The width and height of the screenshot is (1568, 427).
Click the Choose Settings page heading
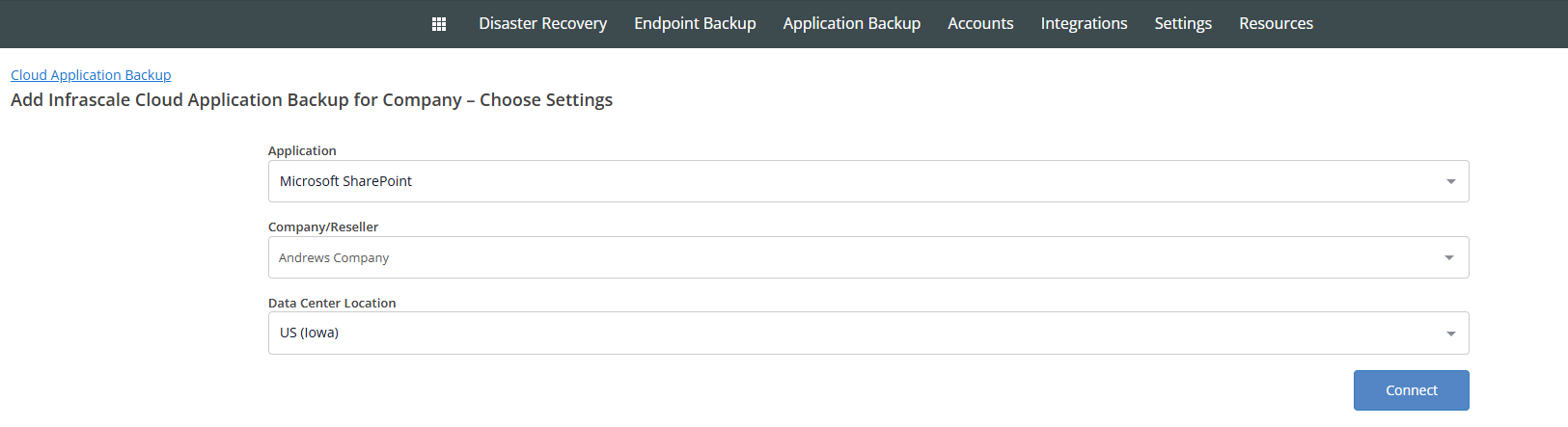(x=312, y=100)
